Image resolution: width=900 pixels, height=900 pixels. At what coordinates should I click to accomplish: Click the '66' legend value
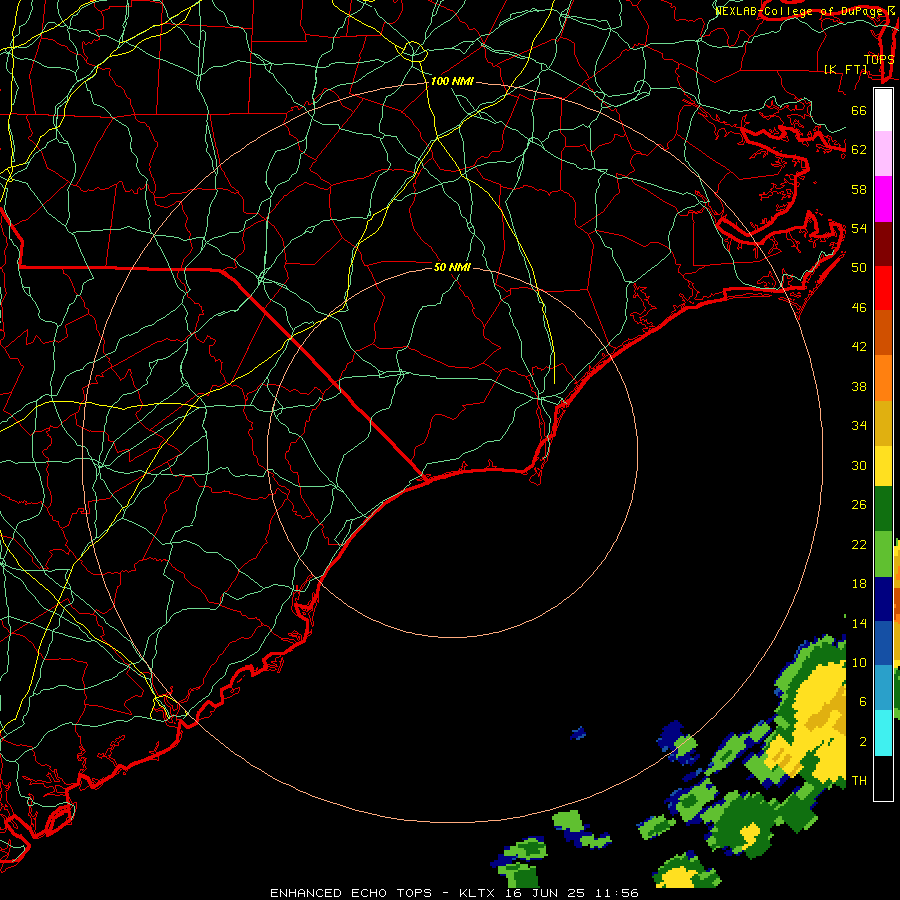(859, 110)
